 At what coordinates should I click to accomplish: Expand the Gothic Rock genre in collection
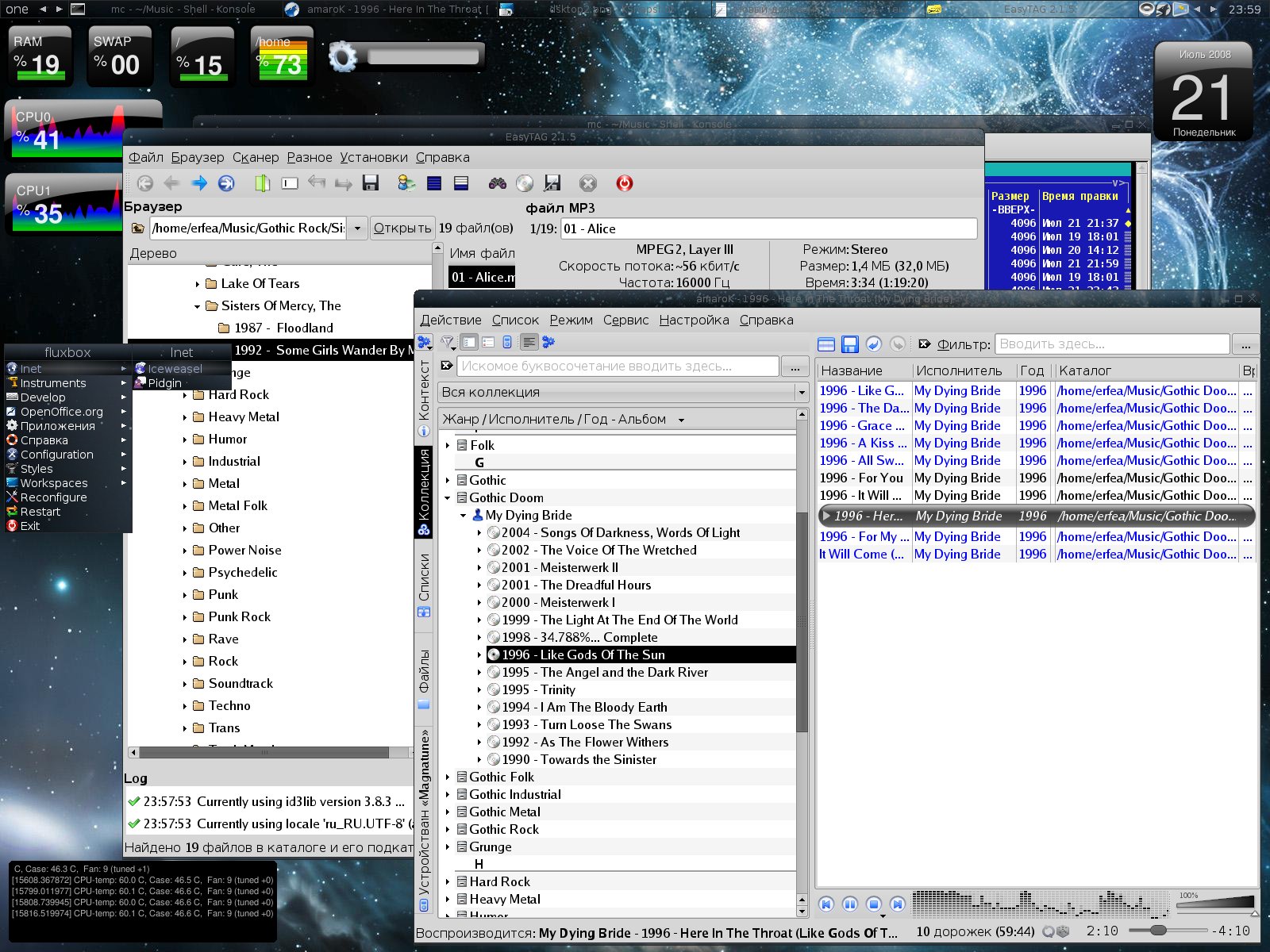click(448, 829)
